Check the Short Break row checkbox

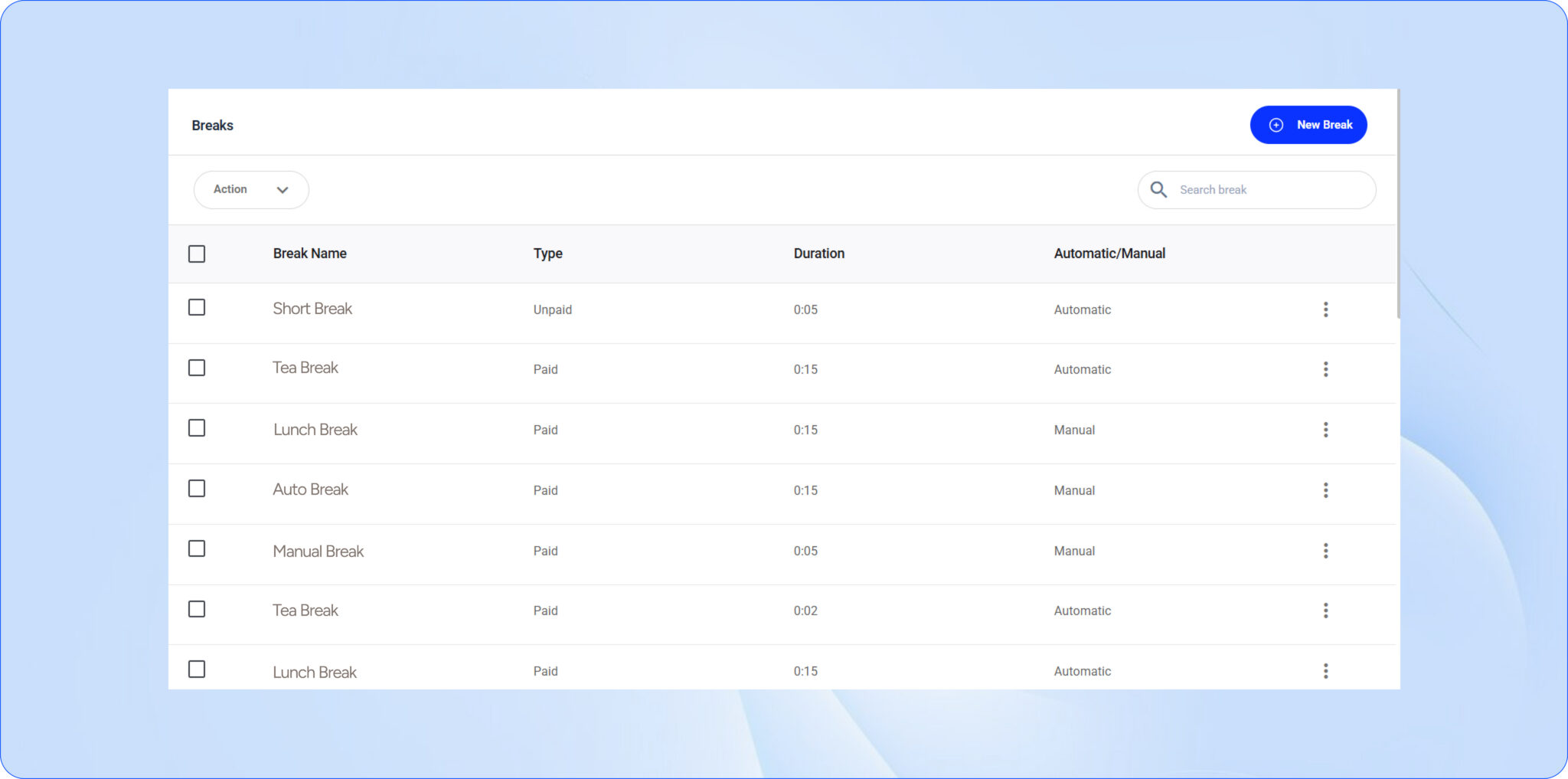pos(197,307)
